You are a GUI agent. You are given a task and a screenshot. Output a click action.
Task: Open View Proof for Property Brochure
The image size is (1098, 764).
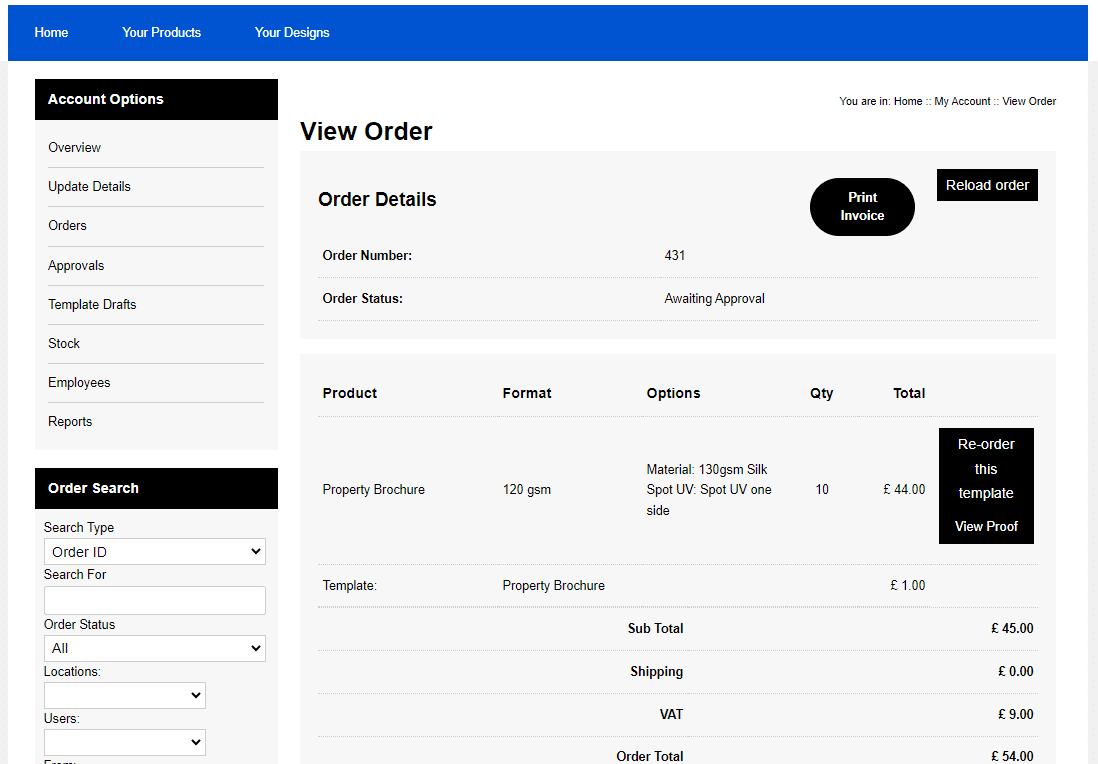[986, 526]
